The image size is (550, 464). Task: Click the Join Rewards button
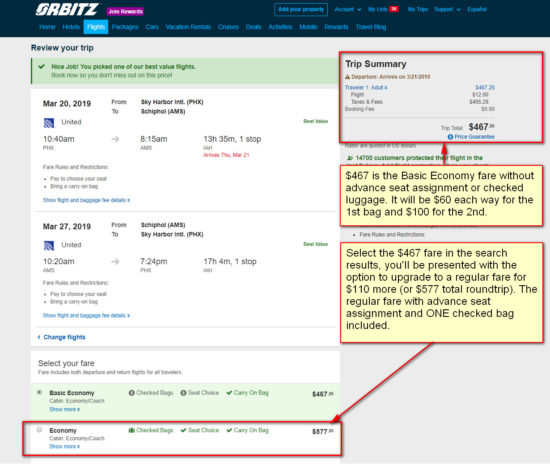(x=125, y=12)
